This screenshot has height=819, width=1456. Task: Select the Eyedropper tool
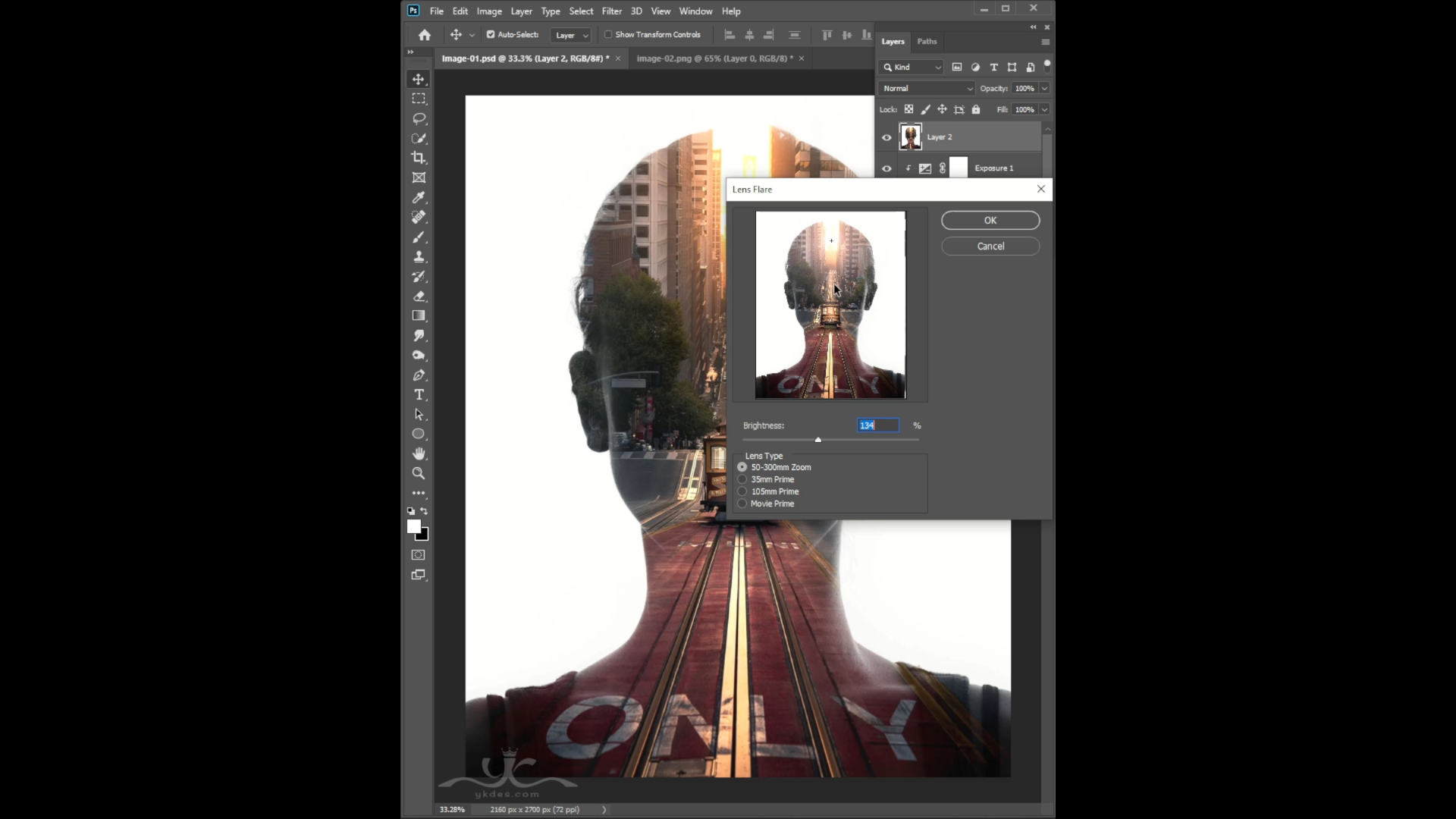click(419, 197)
